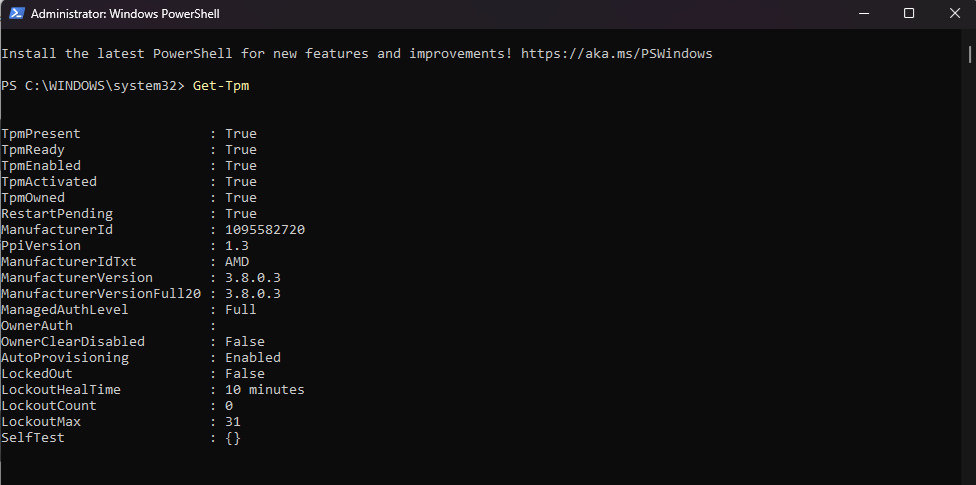976x485 pixels.
Task: Click the PowerShell icon in the title bar
Action: click(17, 14)
